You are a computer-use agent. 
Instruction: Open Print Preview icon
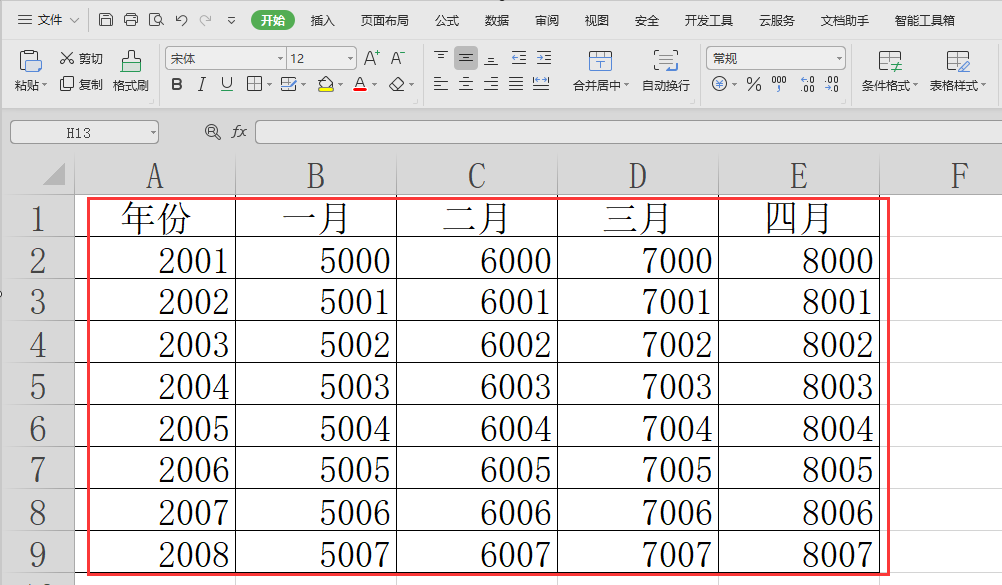tap(156, 20)
